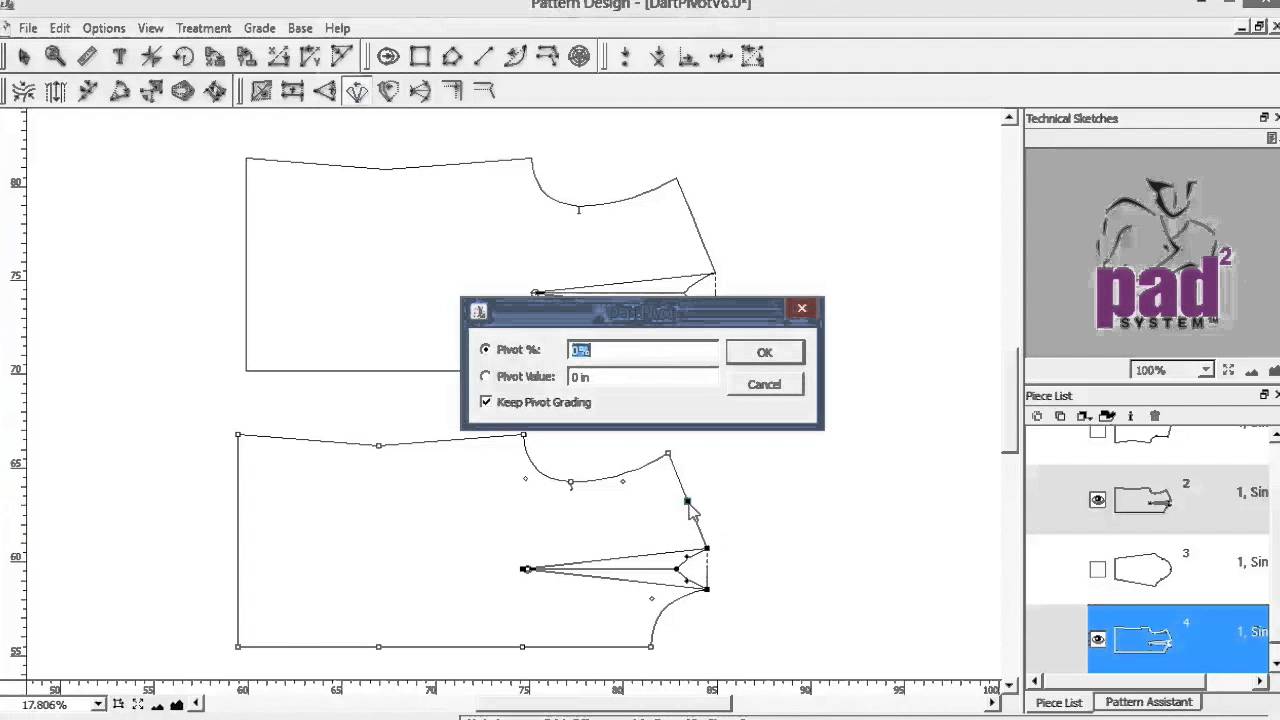The height and width of the screenshot is (720, 1280).
Task: Select the Pivot Value radio button
Action: pos(485,377)
